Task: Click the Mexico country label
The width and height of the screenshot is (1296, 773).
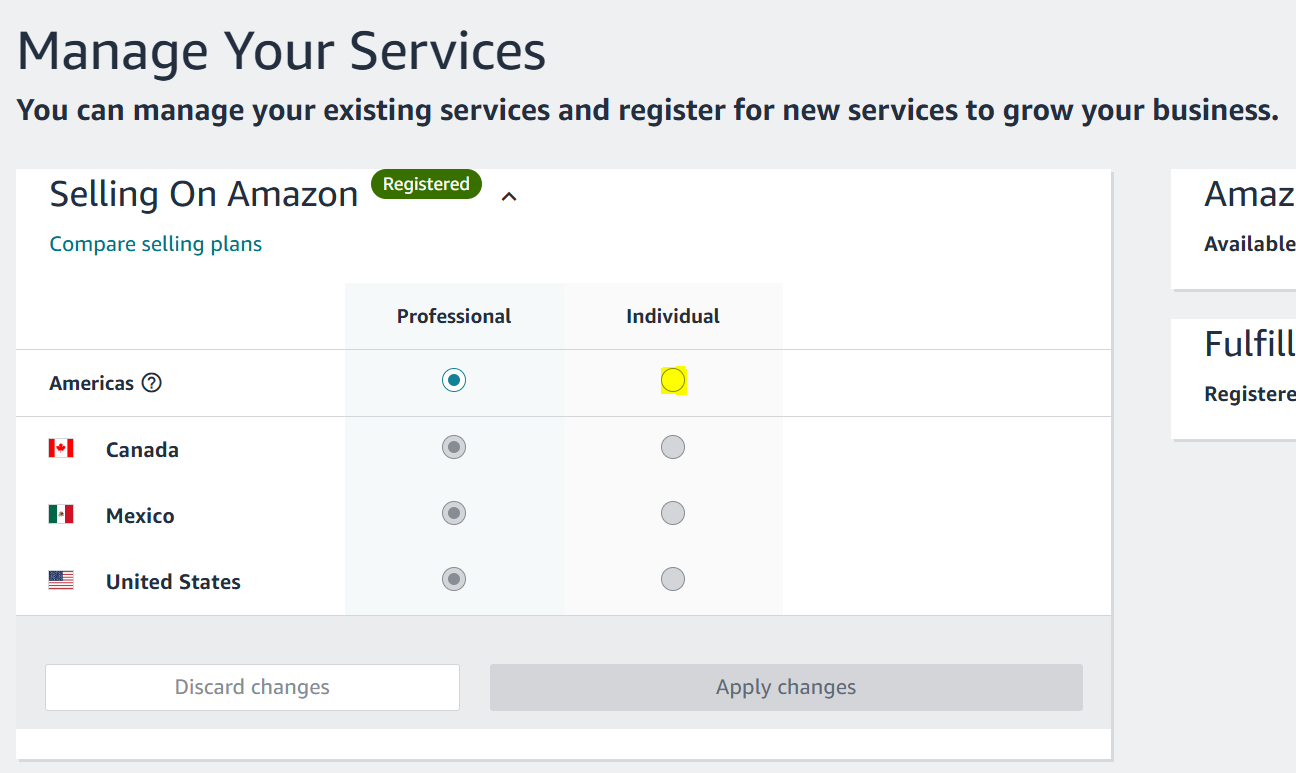Action: (140, 516)
